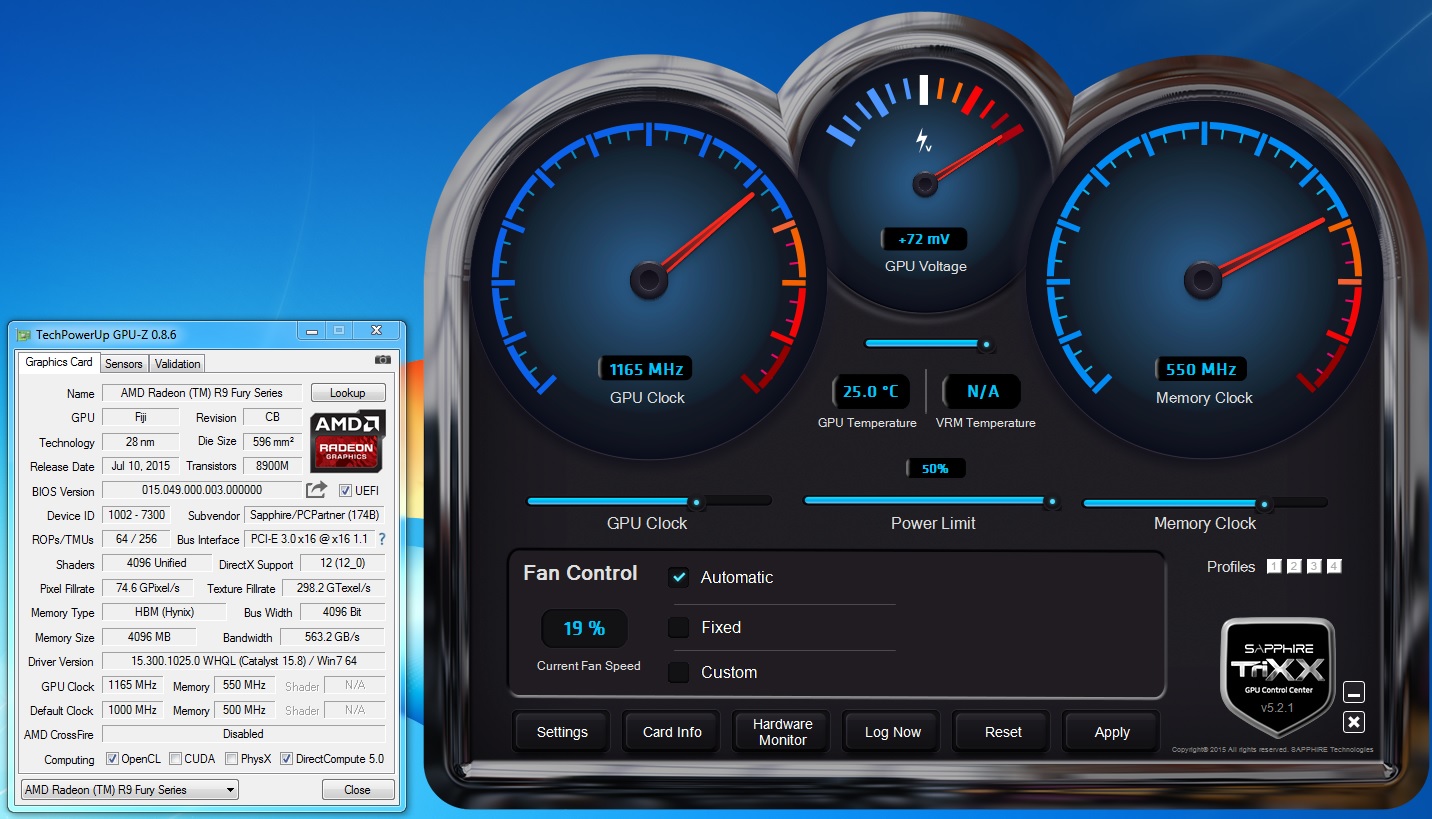Click the BIOS share/export arrow icon
Image resolution: width=1432 pixels, height=819 pixels.
click(x=316, y=489)
